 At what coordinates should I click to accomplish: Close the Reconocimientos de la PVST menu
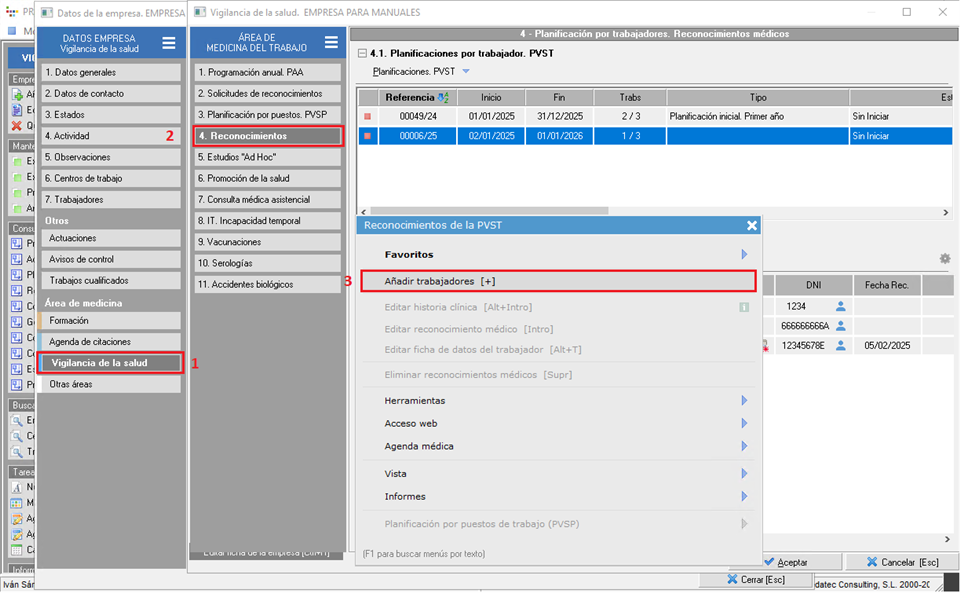coord(752,226)
